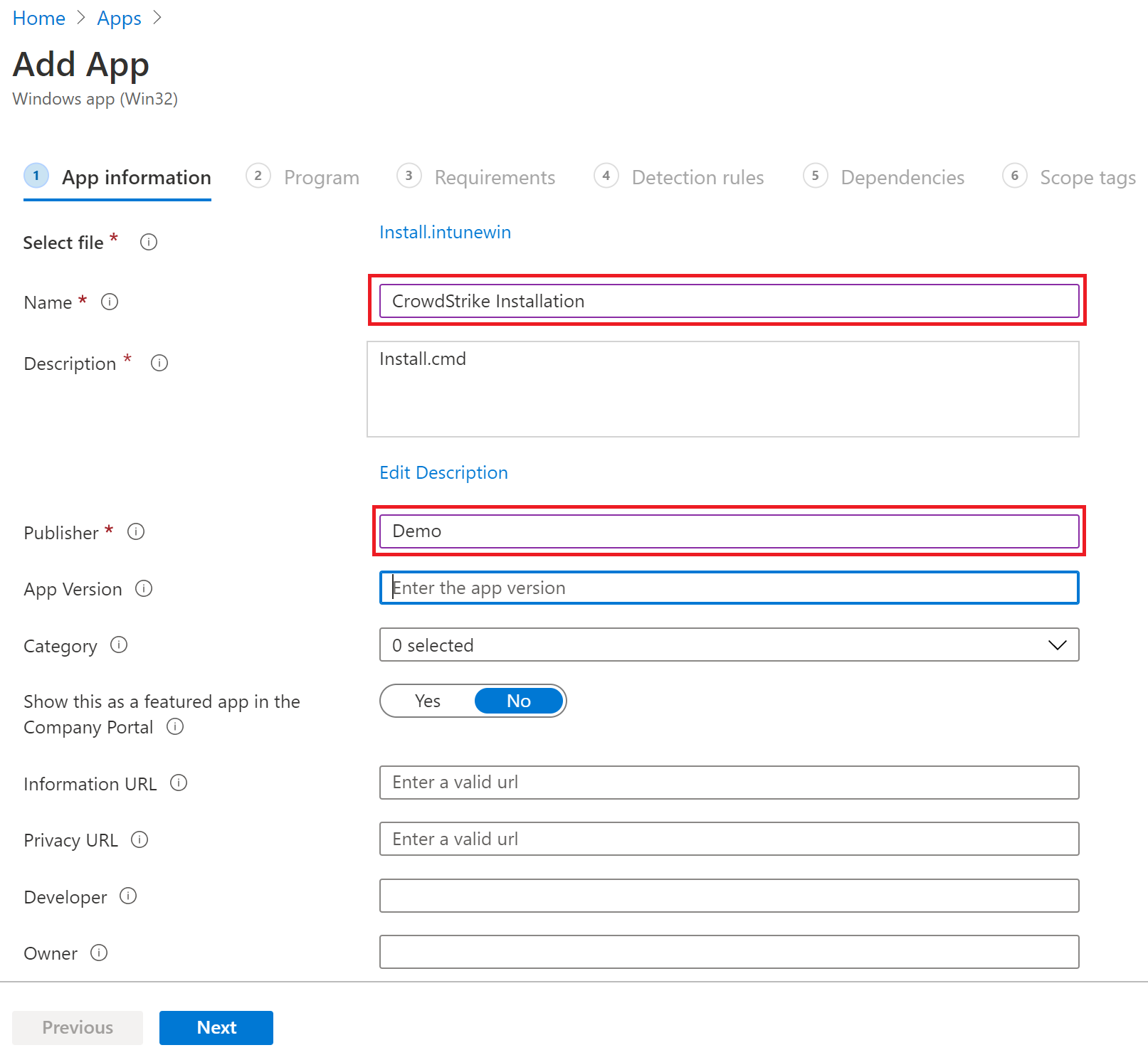Viewport: 1148px width, 1055px height.
Task: Click the Name field info icon
Action: 110,302
